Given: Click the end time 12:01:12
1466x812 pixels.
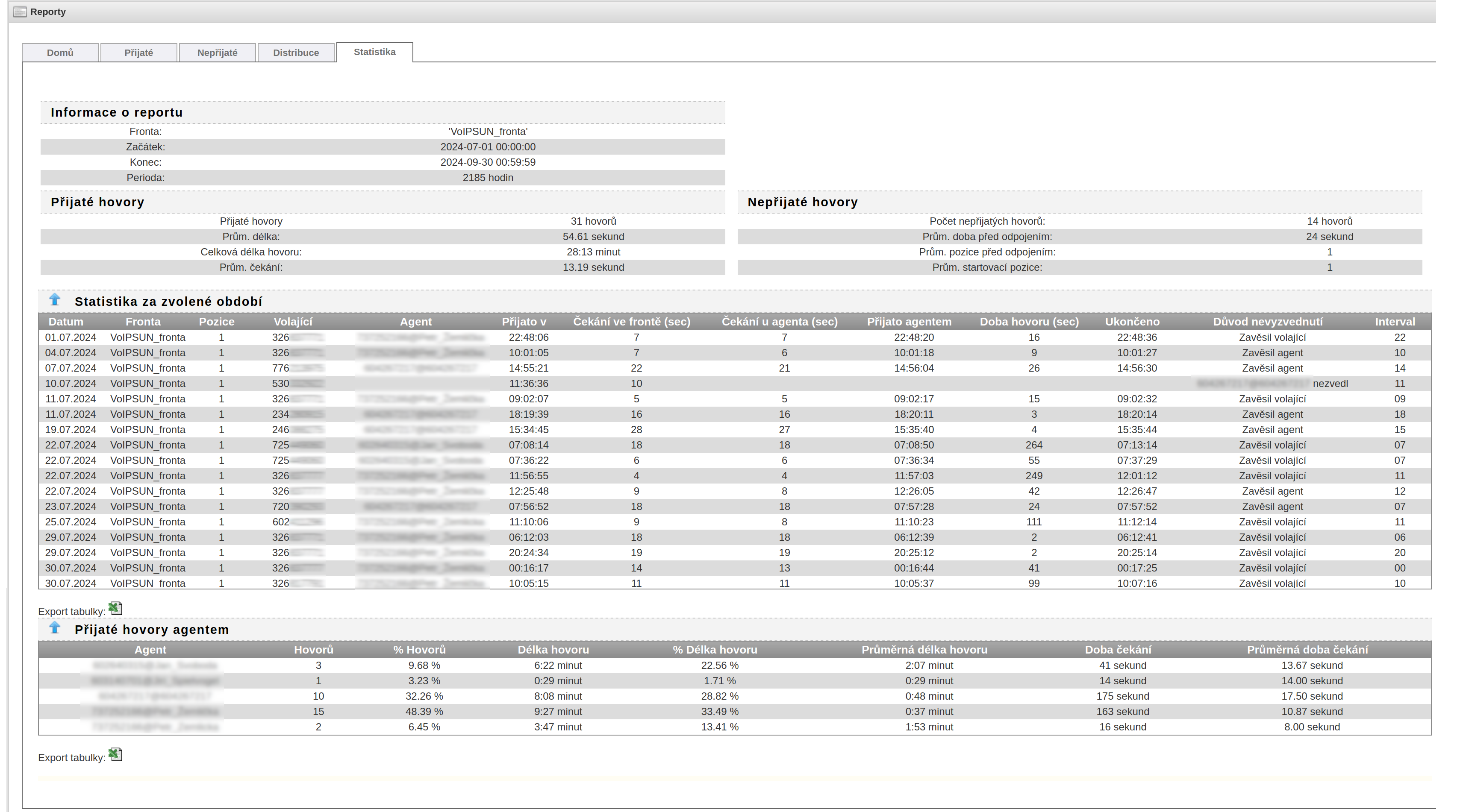Looking at the screenshot, I should (x=1137, y=476).
